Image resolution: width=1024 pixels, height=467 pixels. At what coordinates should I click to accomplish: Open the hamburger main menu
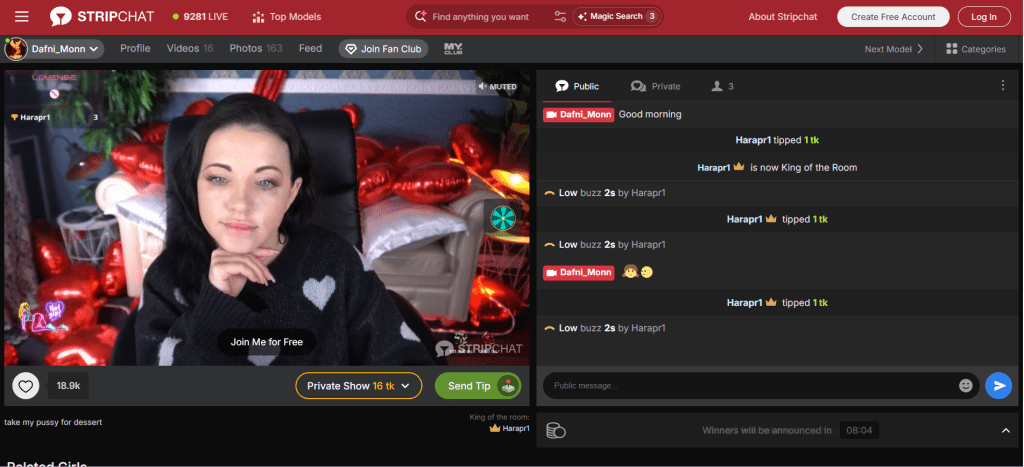22,16
